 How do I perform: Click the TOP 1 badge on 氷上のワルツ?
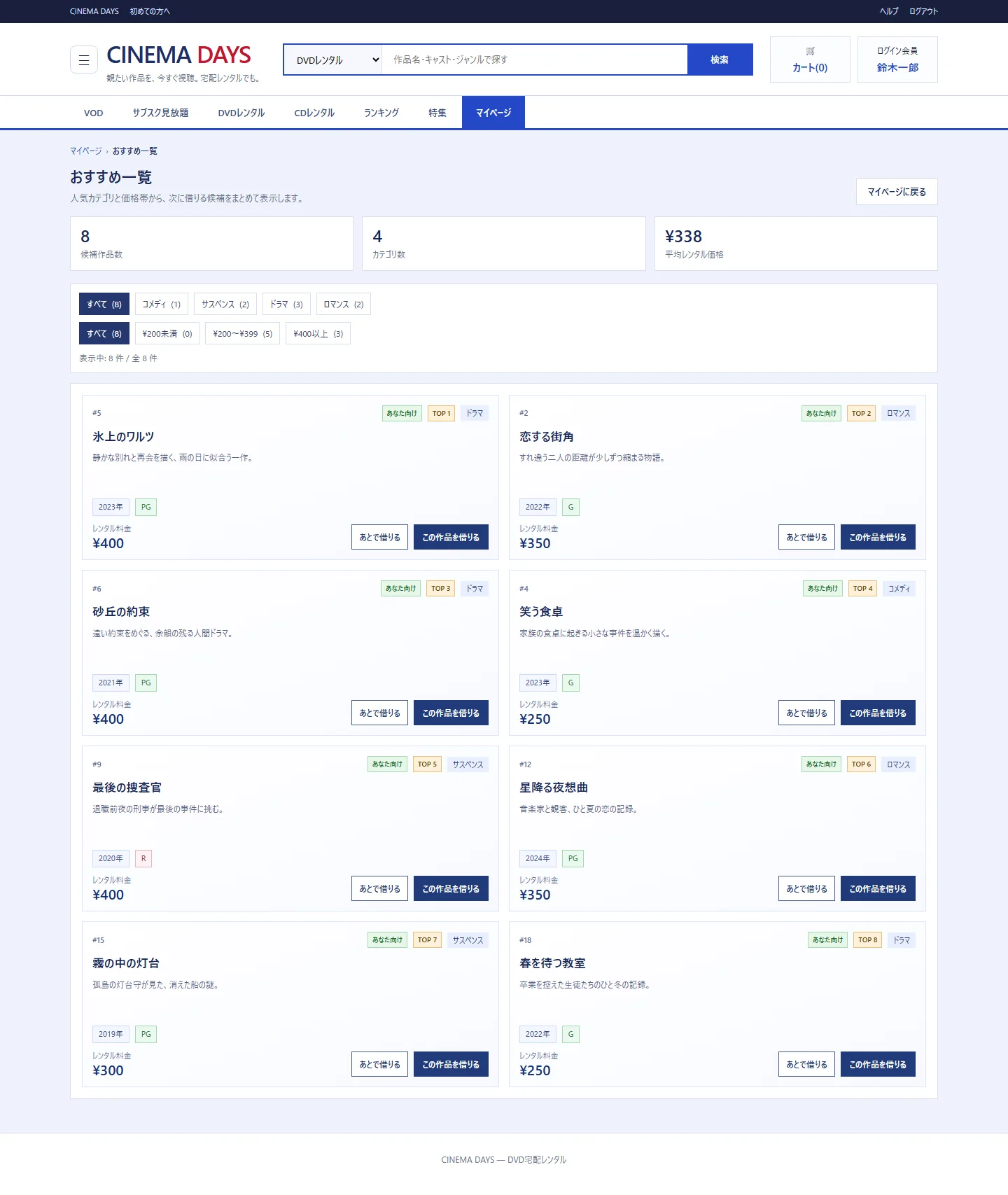click(x=441, y=413)
